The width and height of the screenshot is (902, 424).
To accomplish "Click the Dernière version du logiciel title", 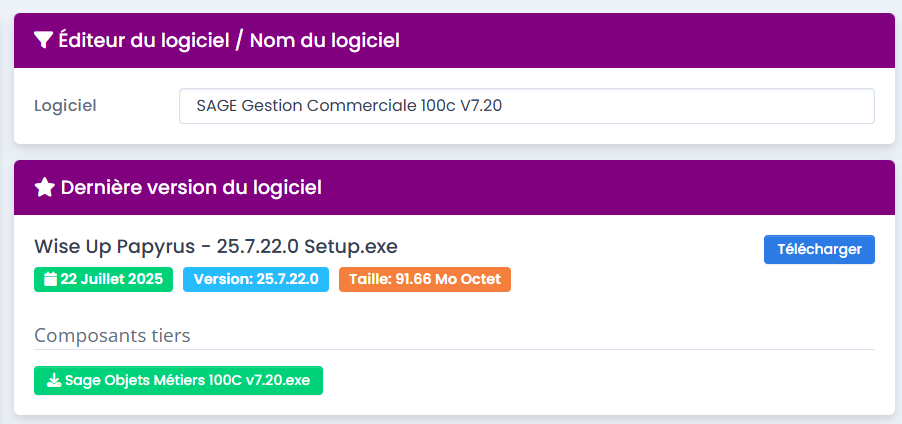I will click(x=191, y=187).
